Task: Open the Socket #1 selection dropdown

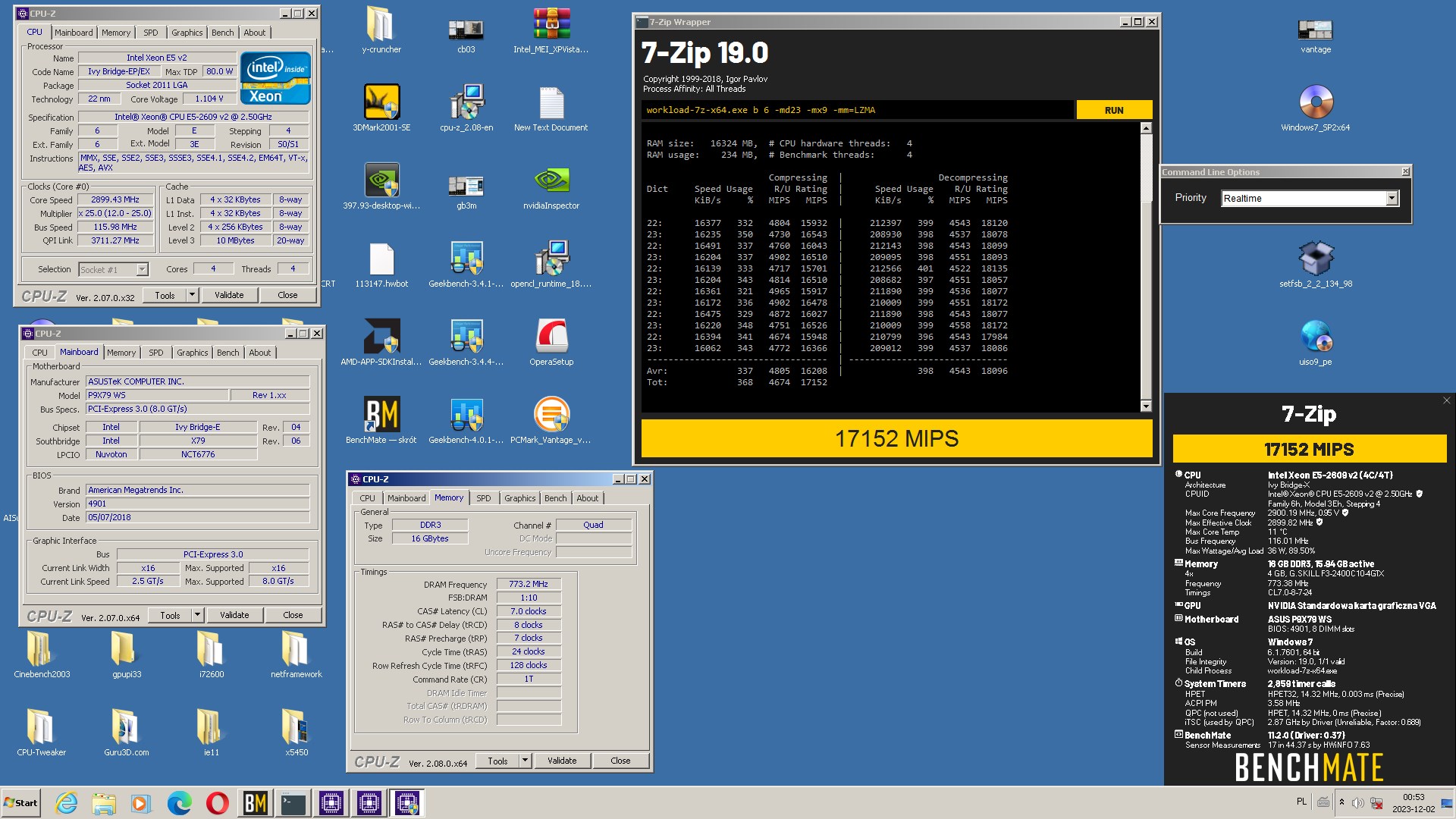Action: [113, 270]
